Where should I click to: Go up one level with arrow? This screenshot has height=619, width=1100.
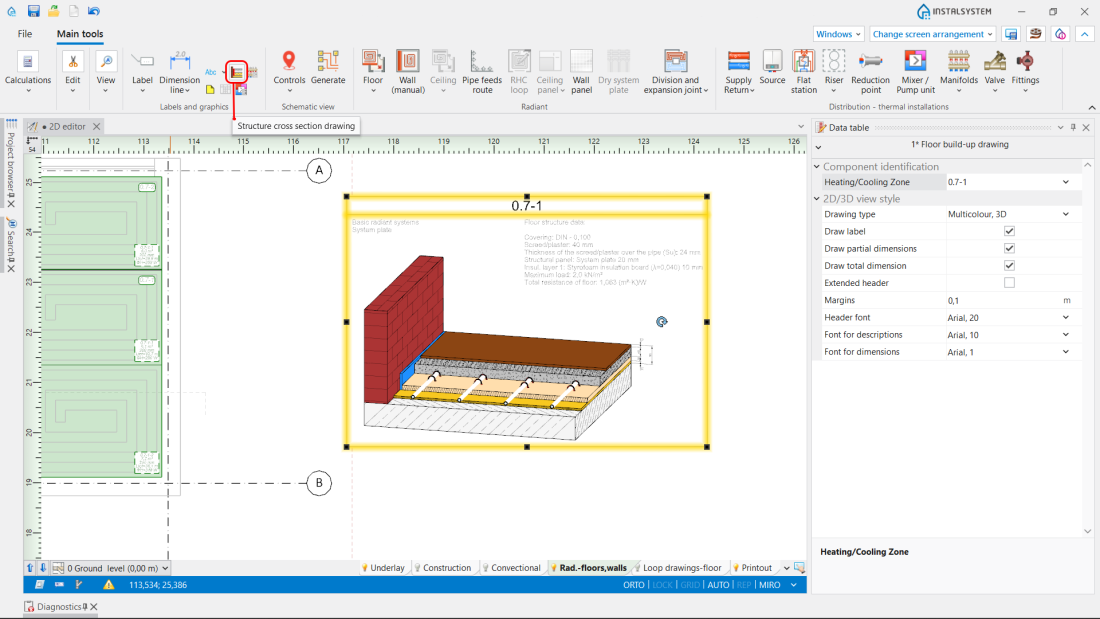point(30,568)
